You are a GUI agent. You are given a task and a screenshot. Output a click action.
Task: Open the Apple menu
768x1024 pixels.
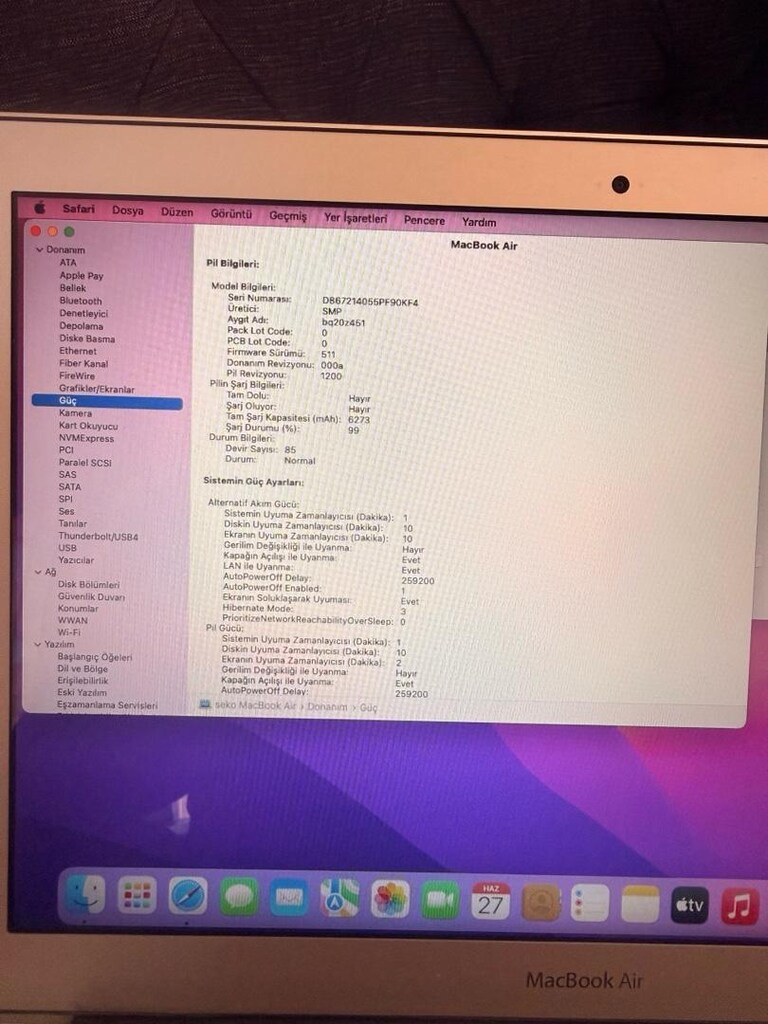point(40,208)
